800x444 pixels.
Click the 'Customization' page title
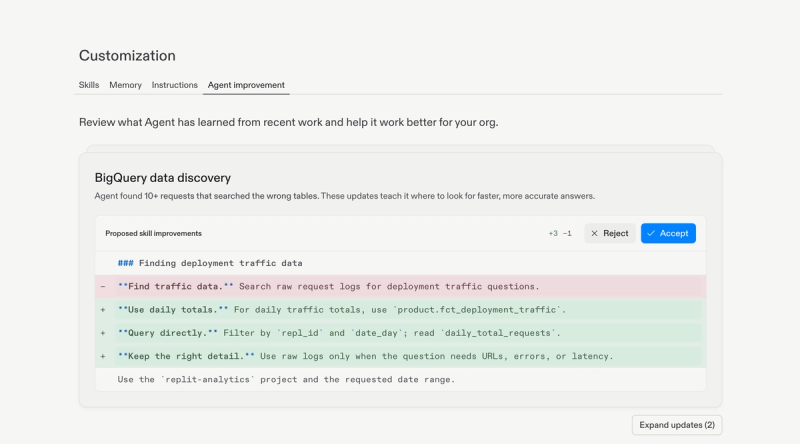[x=127, y=56]
